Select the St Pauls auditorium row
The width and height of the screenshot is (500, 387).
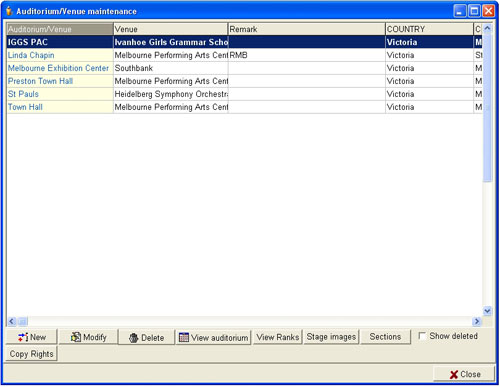coord(244,94)
